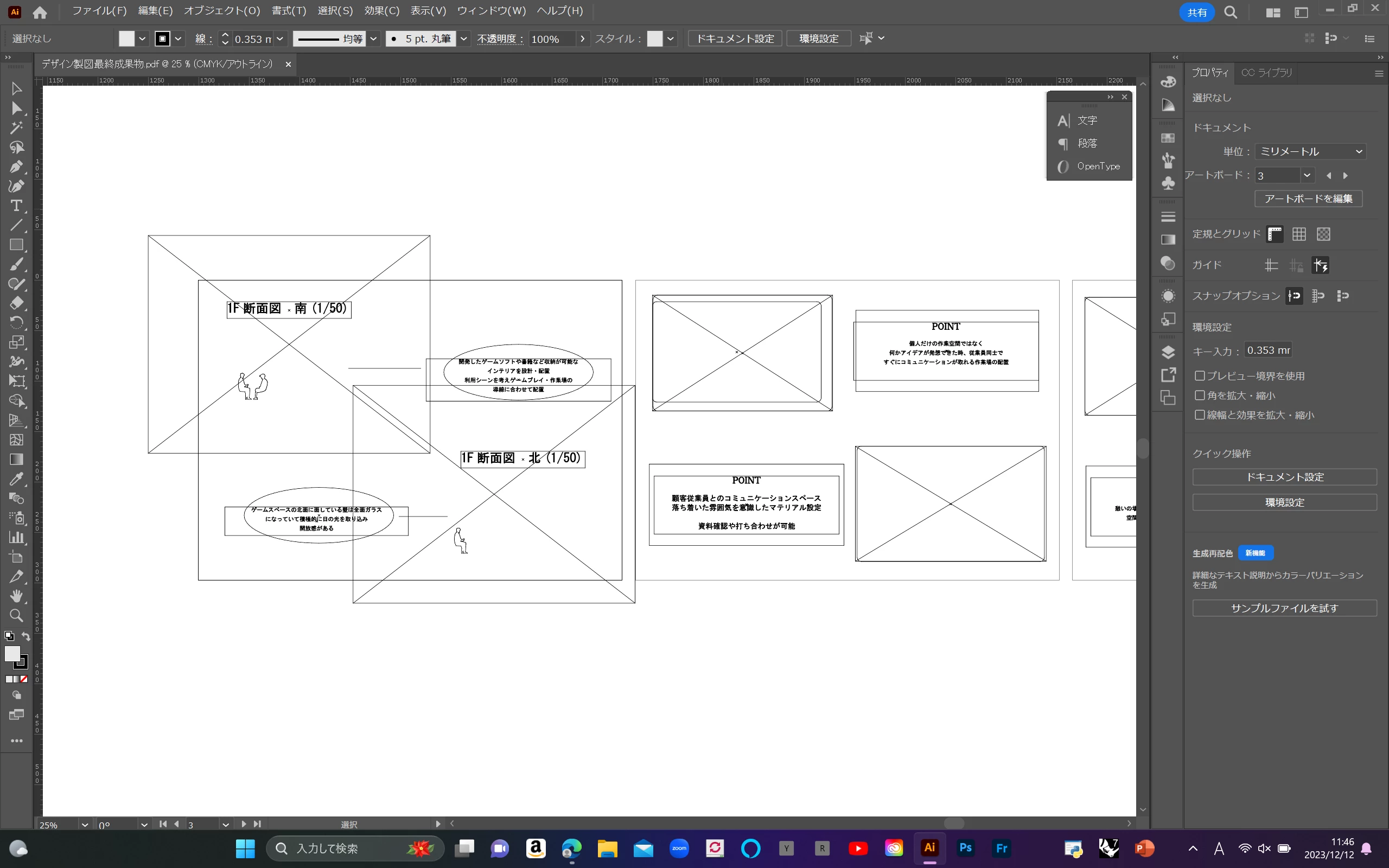Select the Rectangle tool
Image resolution: width=1389 pixels, height=868 pixels.
click(x=16, y=245)
